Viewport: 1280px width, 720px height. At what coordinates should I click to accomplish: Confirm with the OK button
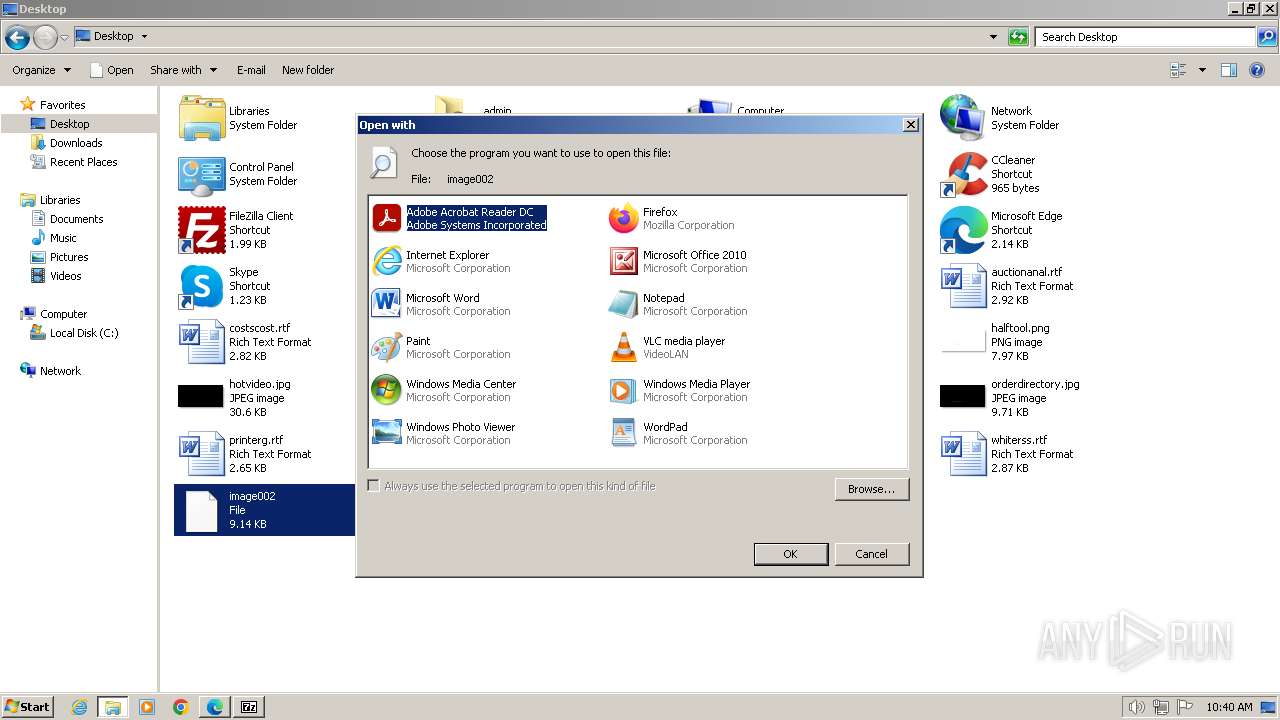(790, 554)
